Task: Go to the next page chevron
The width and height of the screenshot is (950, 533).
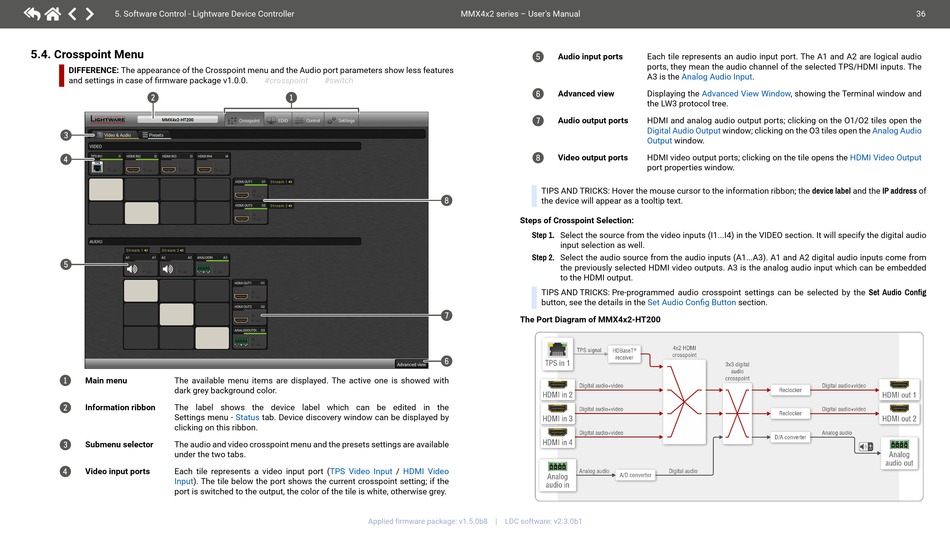Action: point(89,13)
